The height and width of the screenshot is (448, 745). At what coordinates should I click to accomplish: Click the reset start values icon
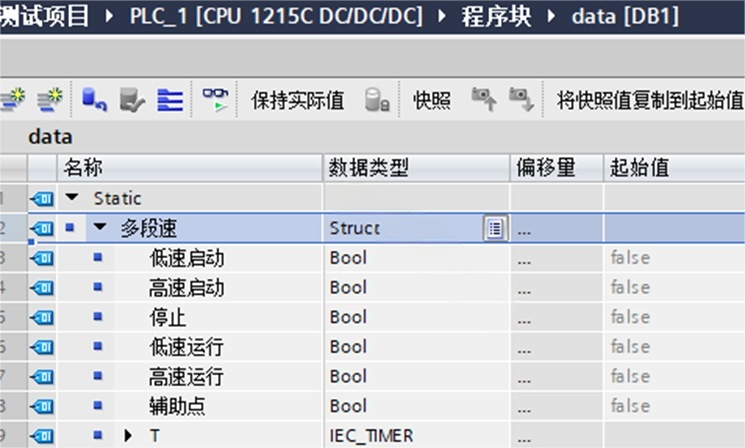(94, 100)
